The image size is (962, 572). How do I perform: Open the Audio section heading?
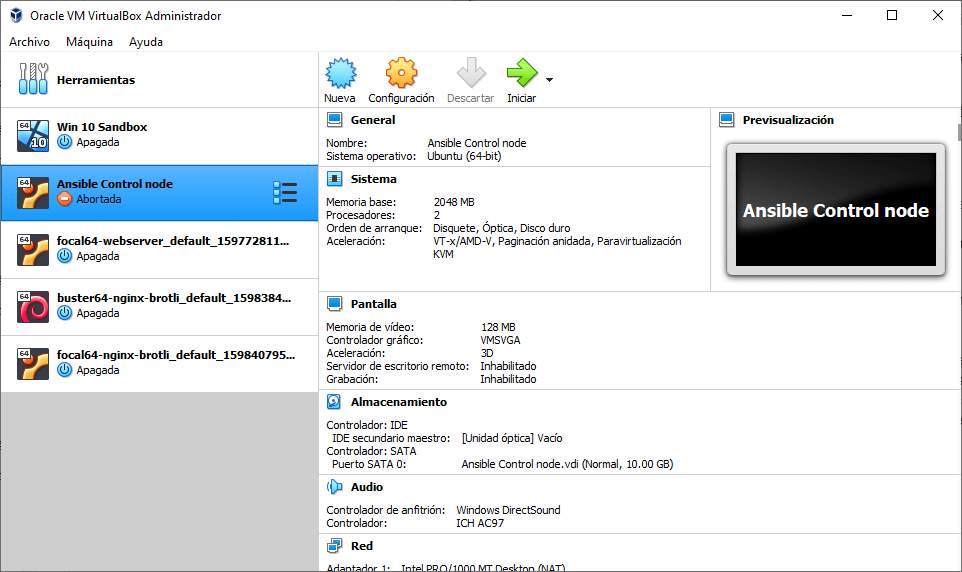(x=367, y=487)
